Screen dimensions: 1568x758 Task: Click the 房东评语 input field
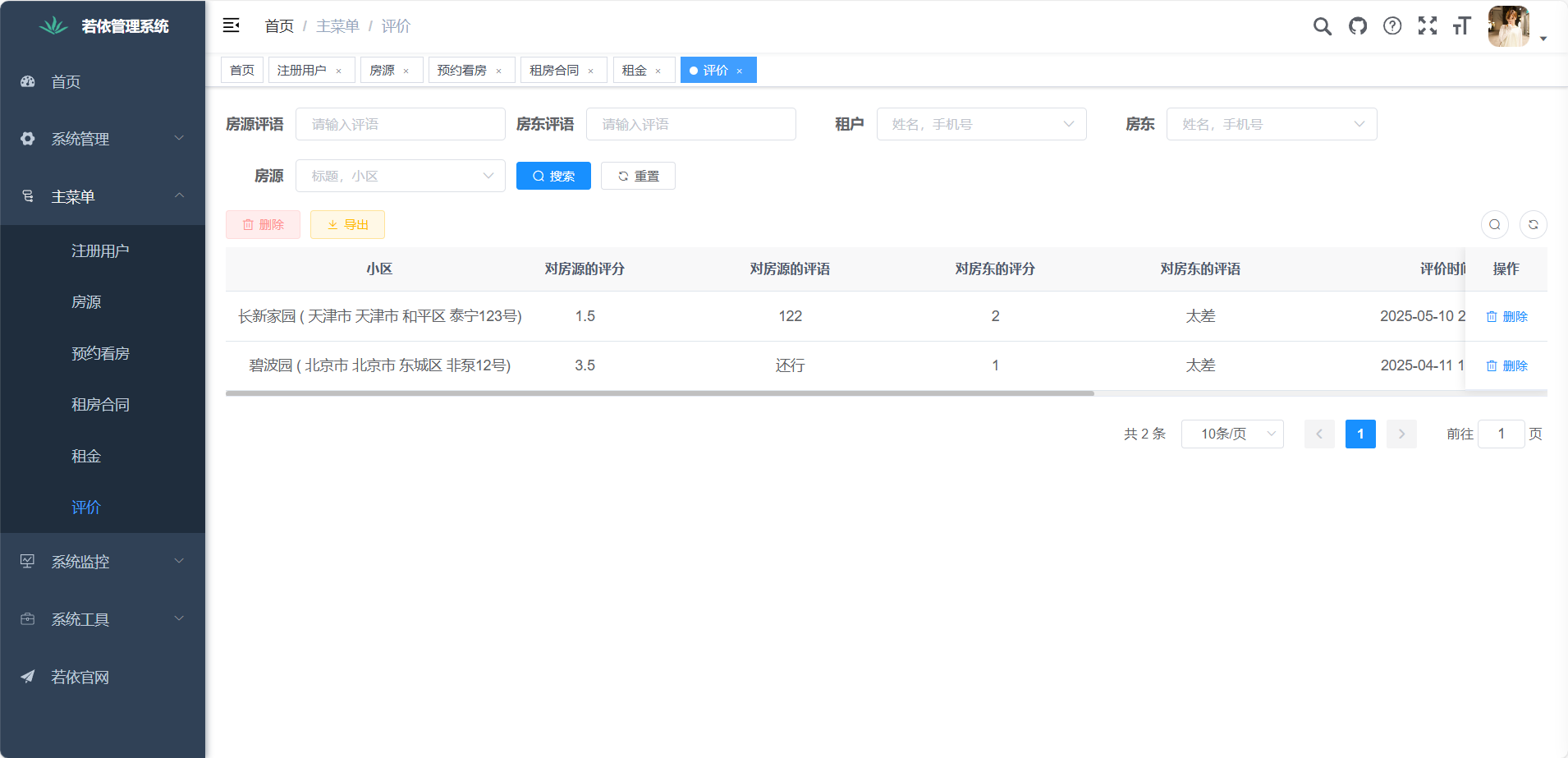[x=691, y=124]
